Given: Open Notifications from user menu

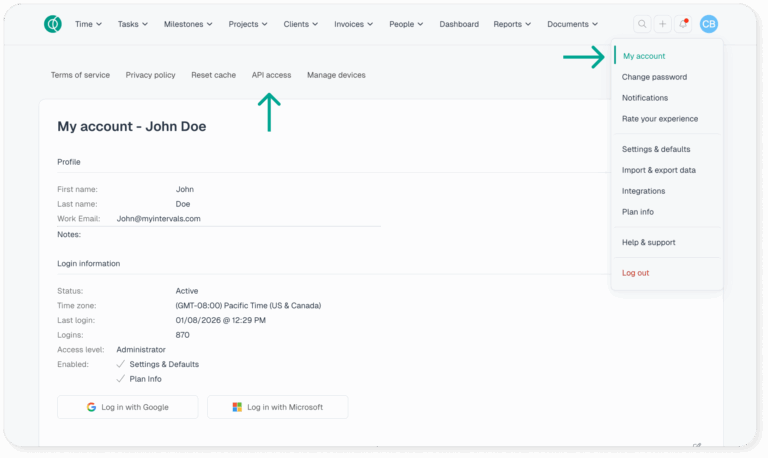Looking at the screenshot, I should [x=645, y=98].
